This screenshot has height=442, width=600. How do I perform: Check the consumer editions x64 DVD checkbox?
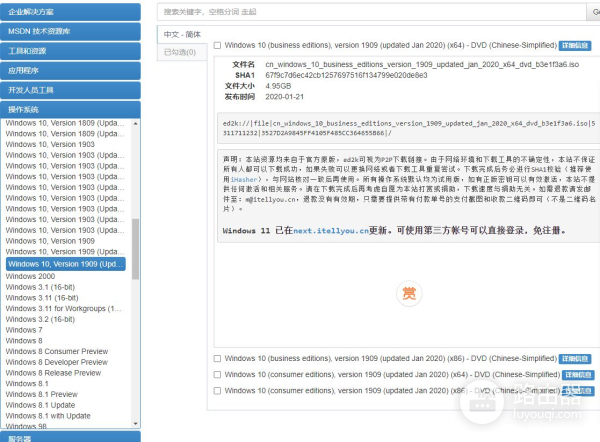click(217, 375)
